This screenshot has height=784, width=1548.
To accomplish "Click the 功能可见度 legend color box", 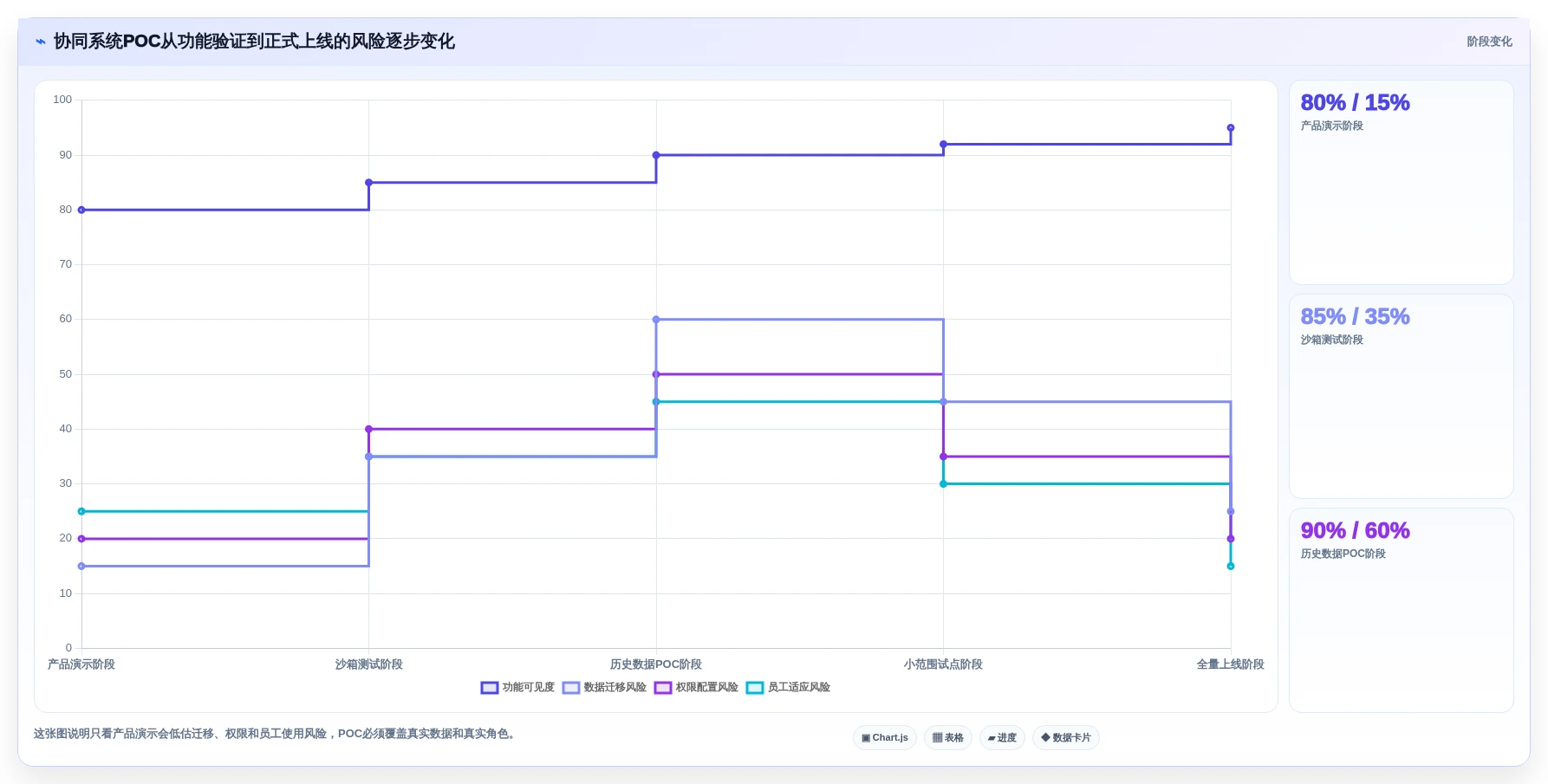I will tap(490, 688).
